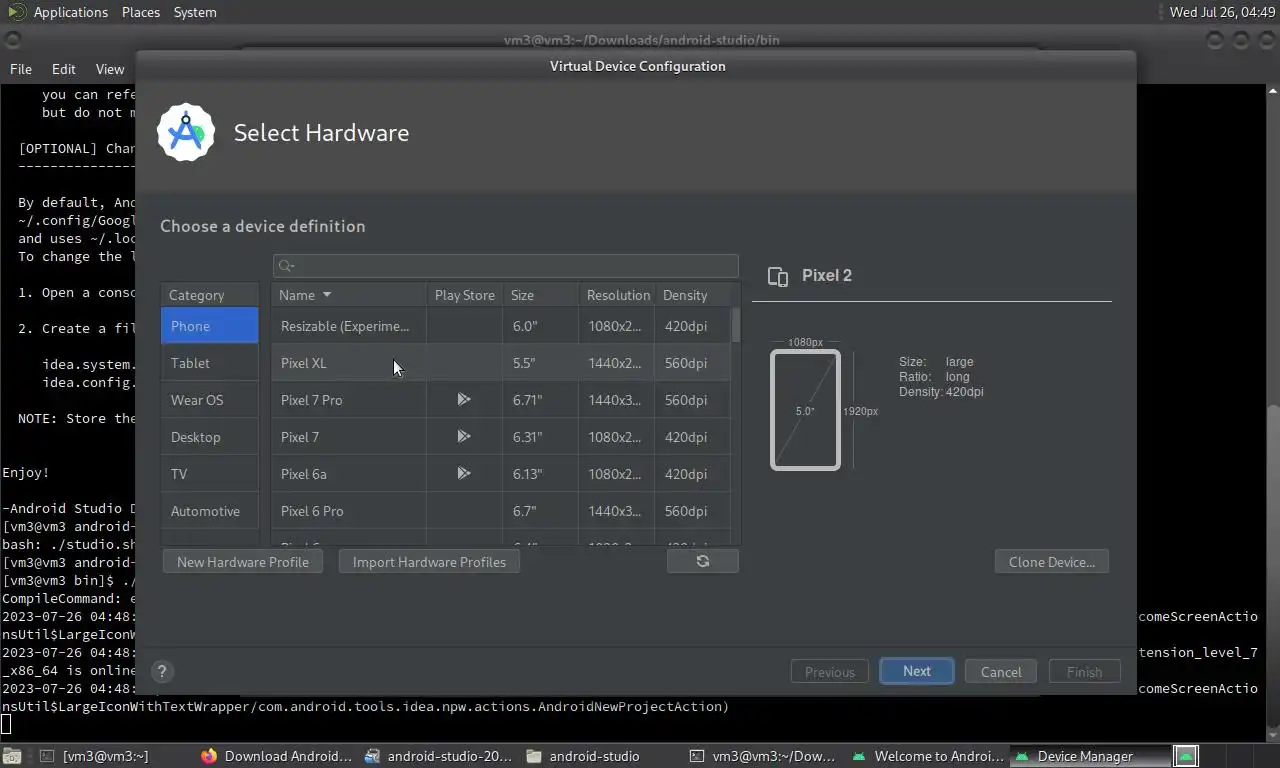Open the System menu in top panel
This screenshot has width=1280, height=768.
(x=195, y=12)
